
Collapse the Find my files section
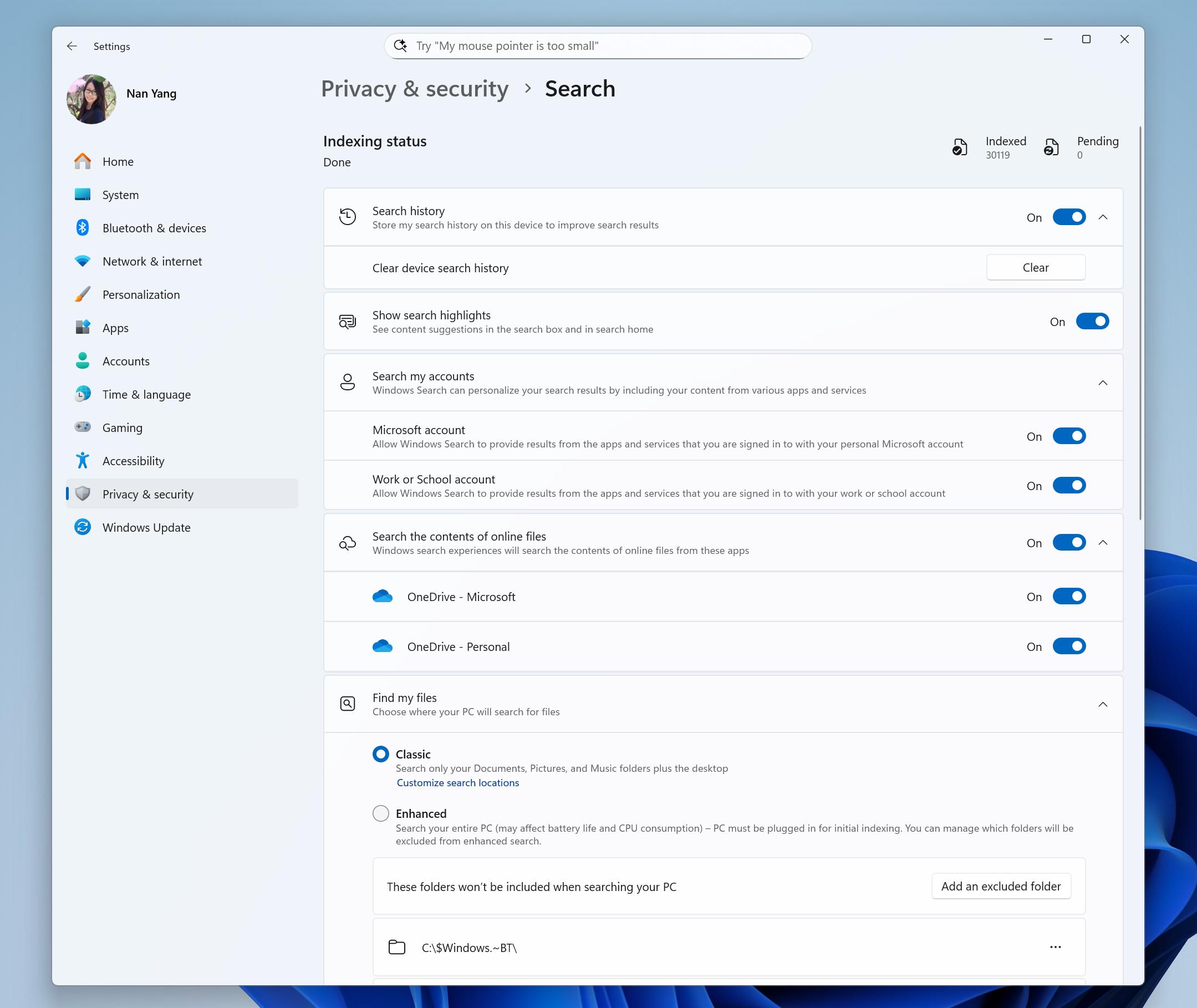(1103, 704)
